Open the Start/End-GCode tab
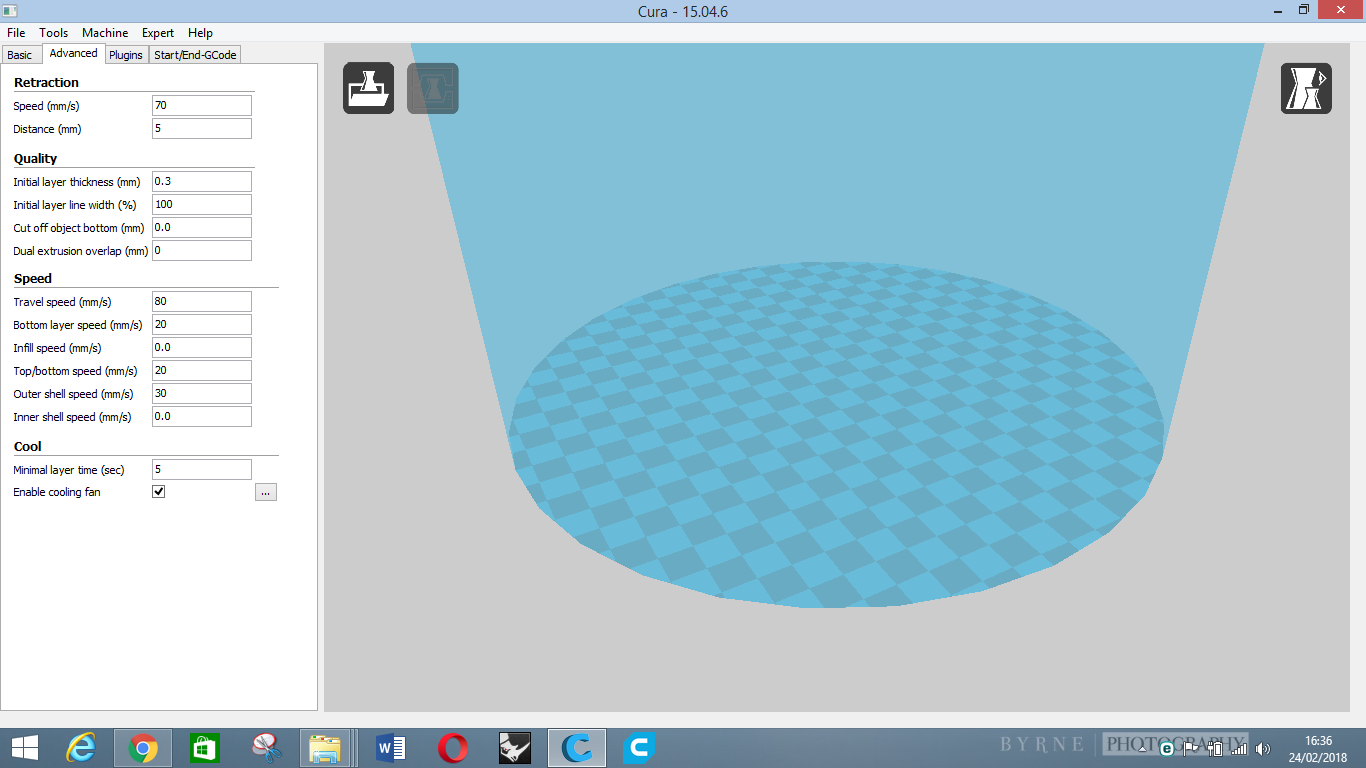 coord(195,55)
